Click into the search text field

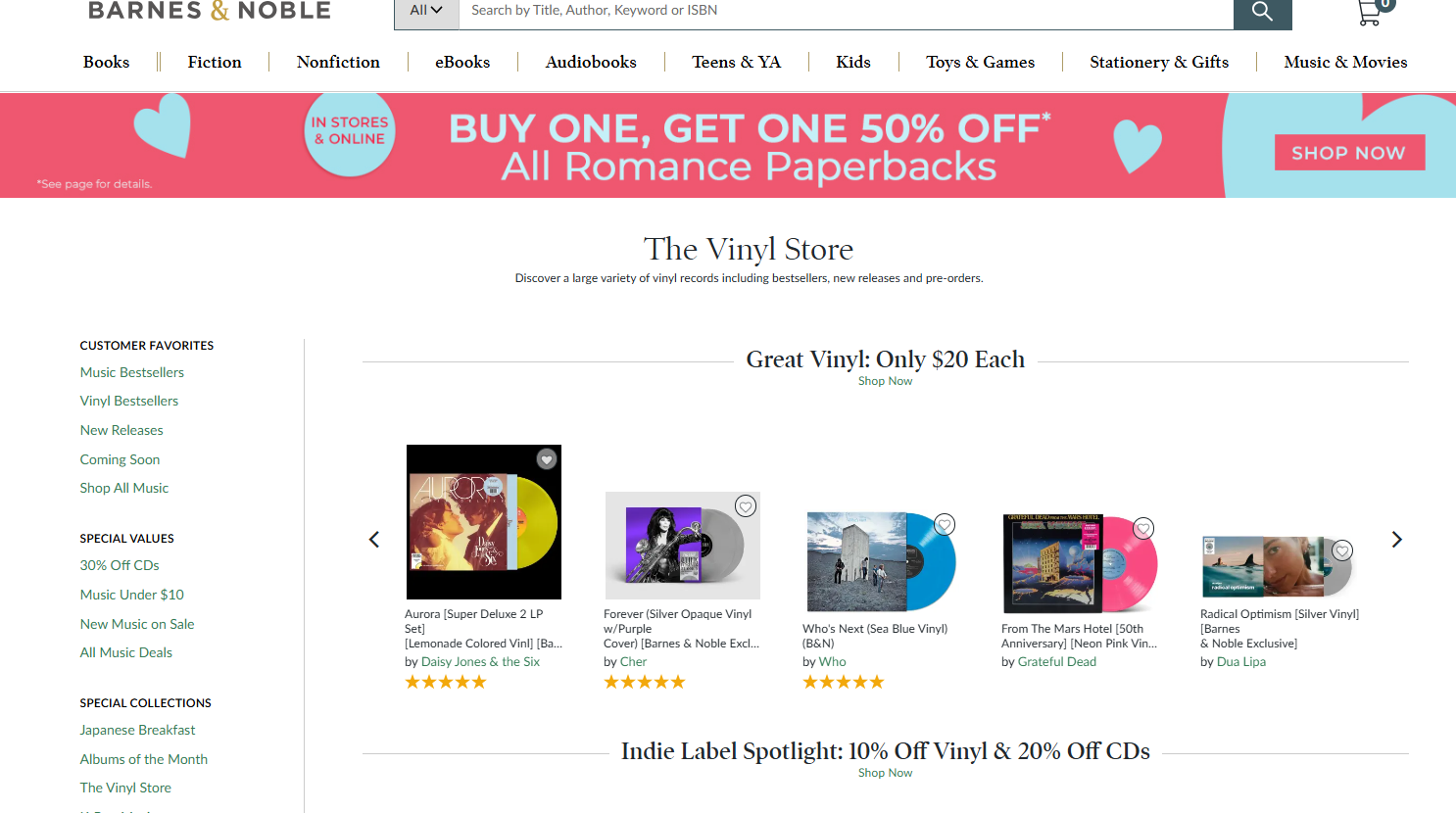tap(843, 11)
